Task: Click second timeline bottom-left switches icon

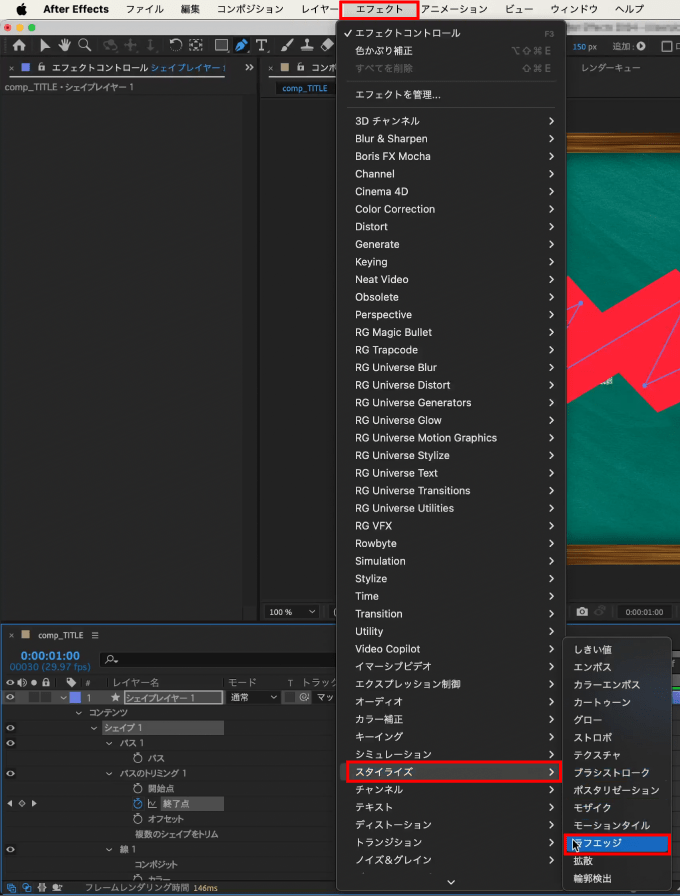Action: click(27, 888)
